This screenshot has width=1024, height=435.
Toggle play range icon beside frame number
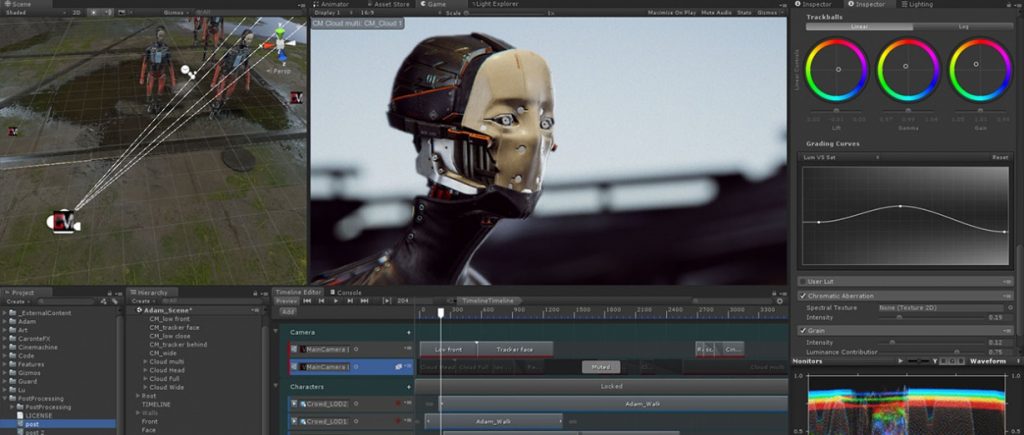pyautogui.click(x=387, y=300)
